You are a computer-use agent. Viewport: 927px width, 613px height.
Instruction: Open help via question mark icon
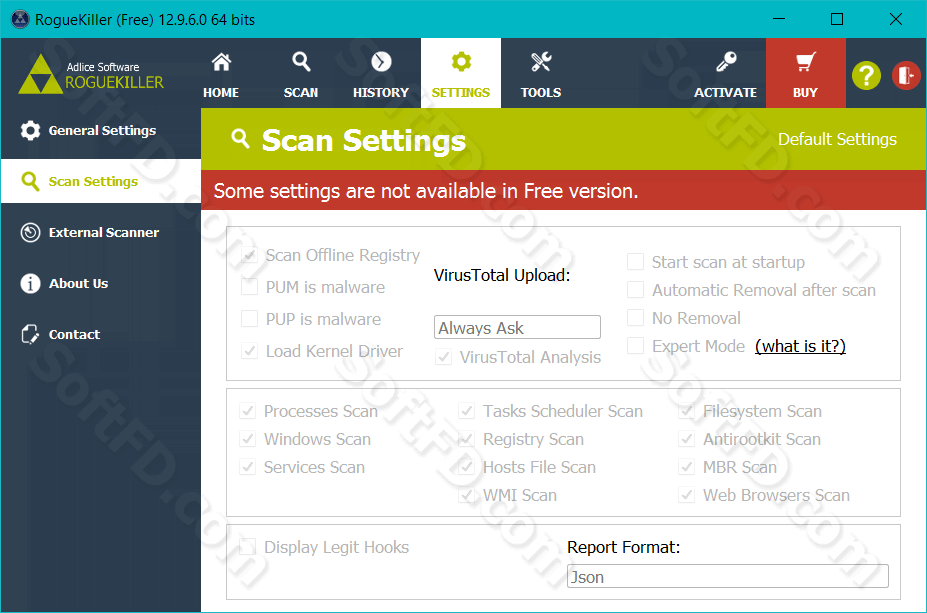point(866,76)
